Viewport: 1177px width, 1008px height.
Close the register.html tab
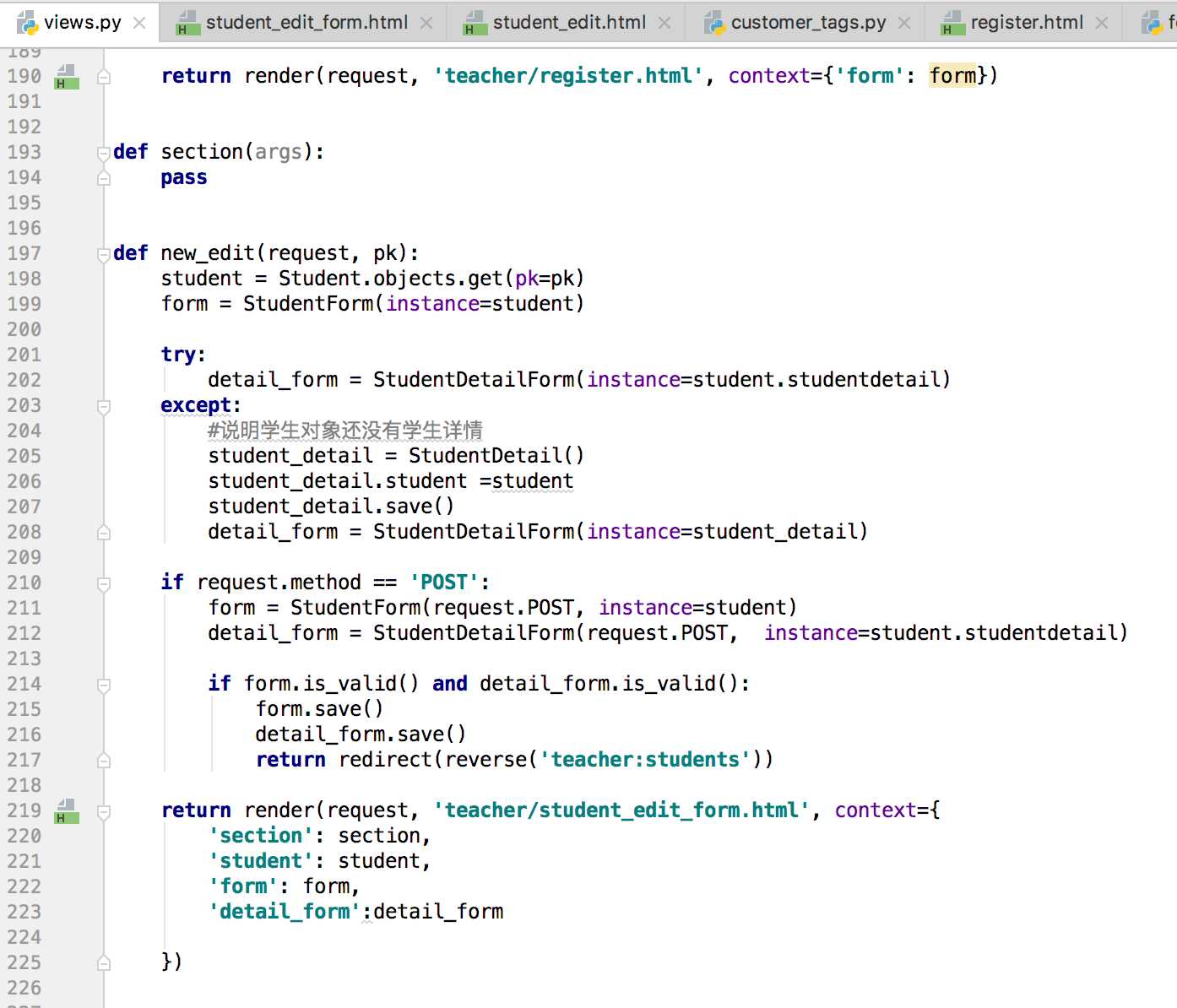coord(1102,23)
